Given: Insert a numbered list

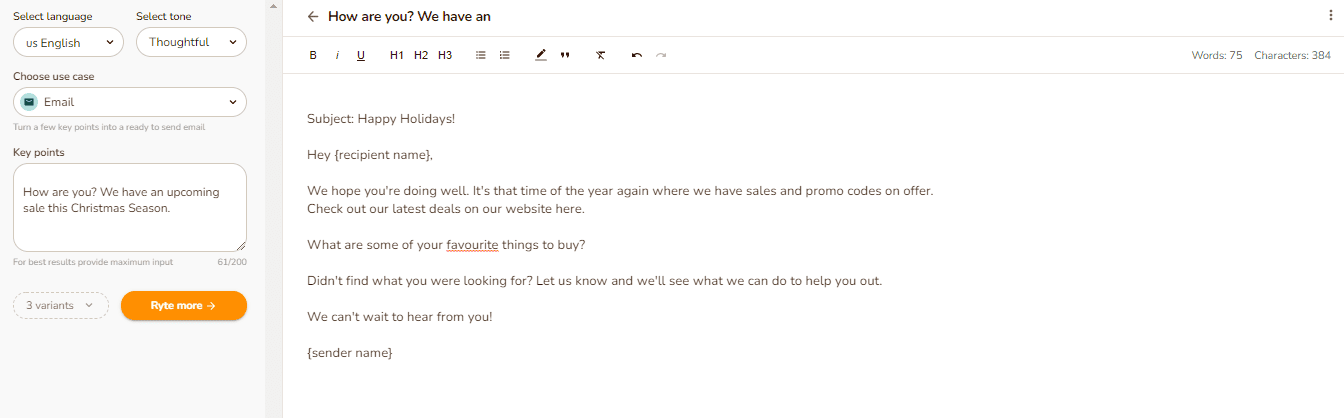Looking at the screenshot, I should click(x=505, y=55).
